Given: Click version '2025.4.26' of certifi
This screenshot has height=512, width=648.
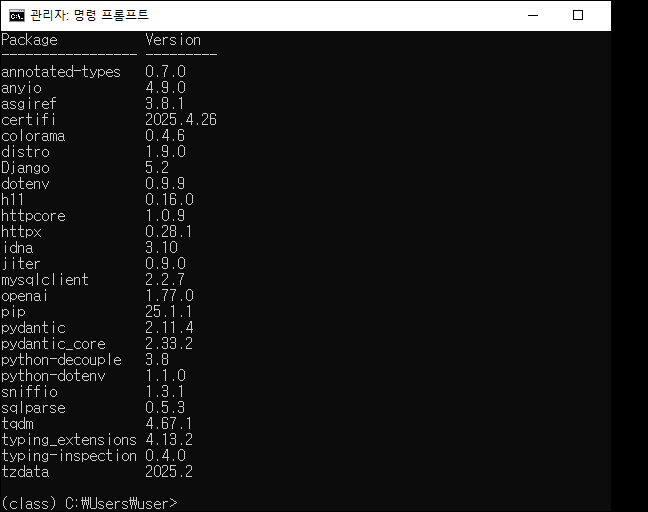Looking at the screenshot, I should (x=181, y=120).
